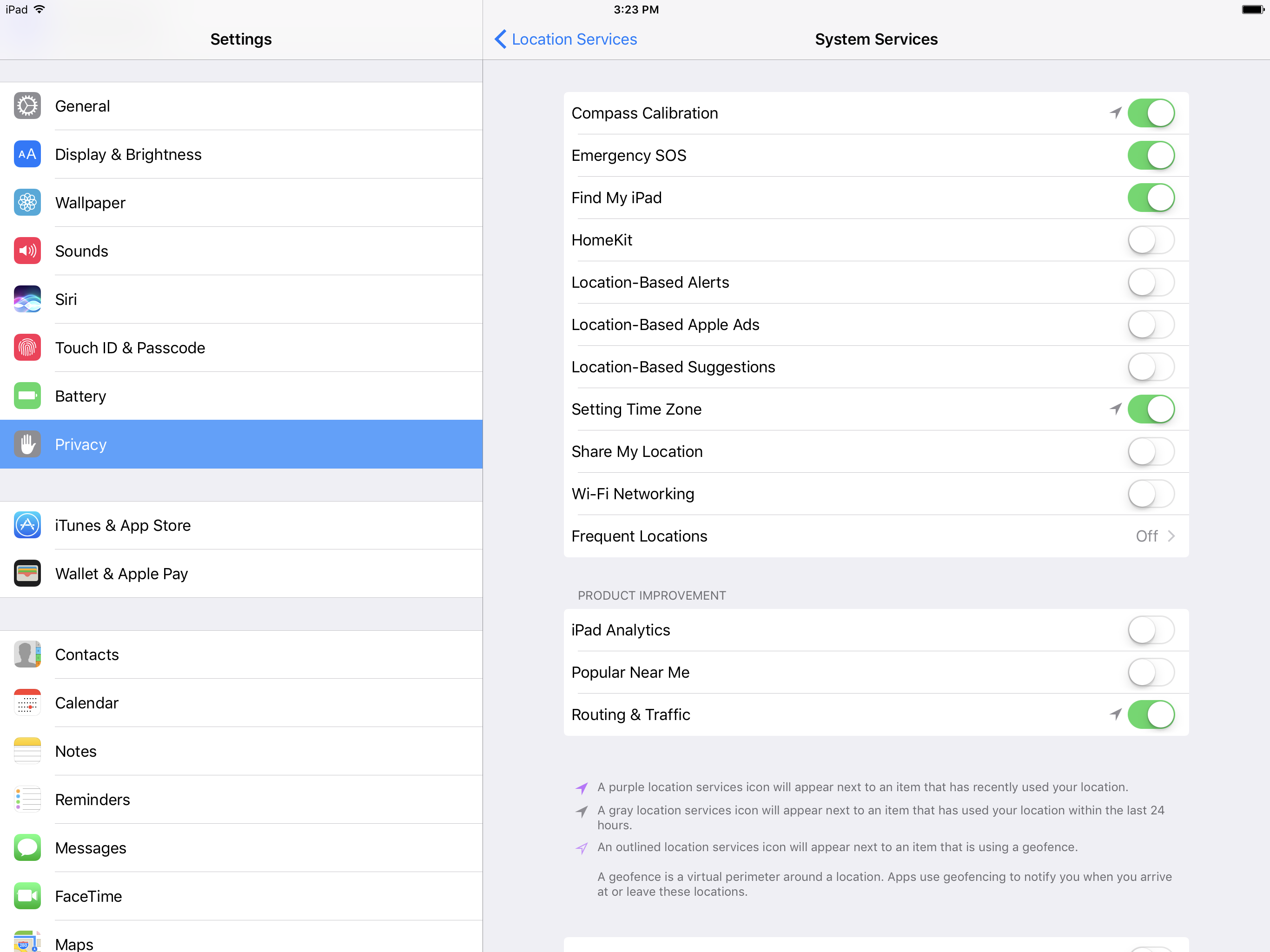This screenshot has height=952, width=1270.
Task: Open the FaceTime settings row
Action: (x=241, y=896)
